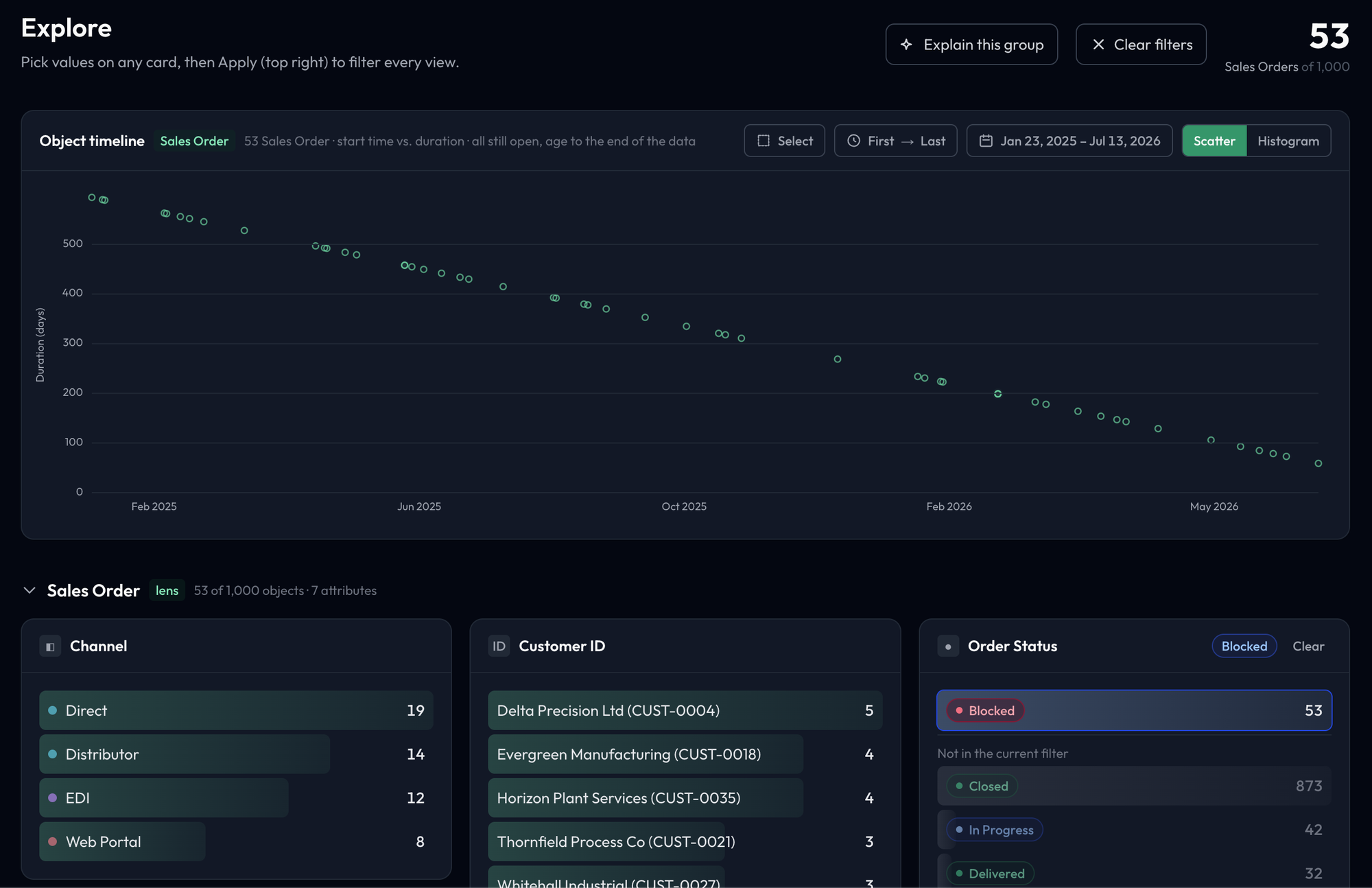Click the dot icon on the Order Status card
Image resolution: width=1372 pixels, height=888 pixels.
[x=948, y=646]
